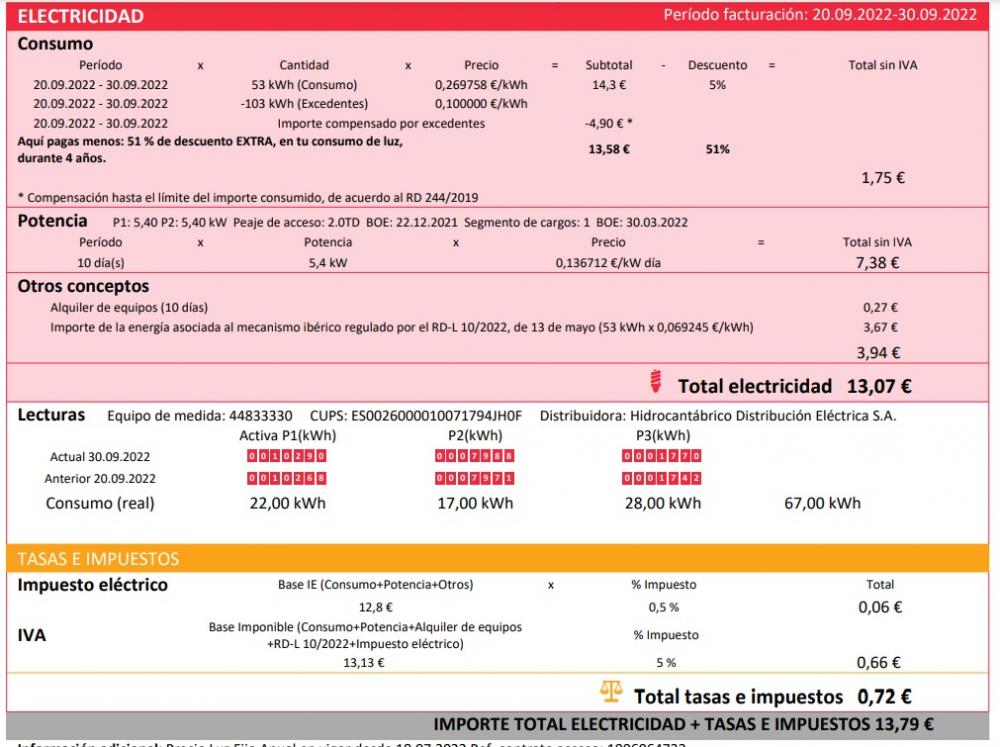Click the 0,5 % tax rate
This screenshot has width=1000, height=747.
tap(664, 607)
